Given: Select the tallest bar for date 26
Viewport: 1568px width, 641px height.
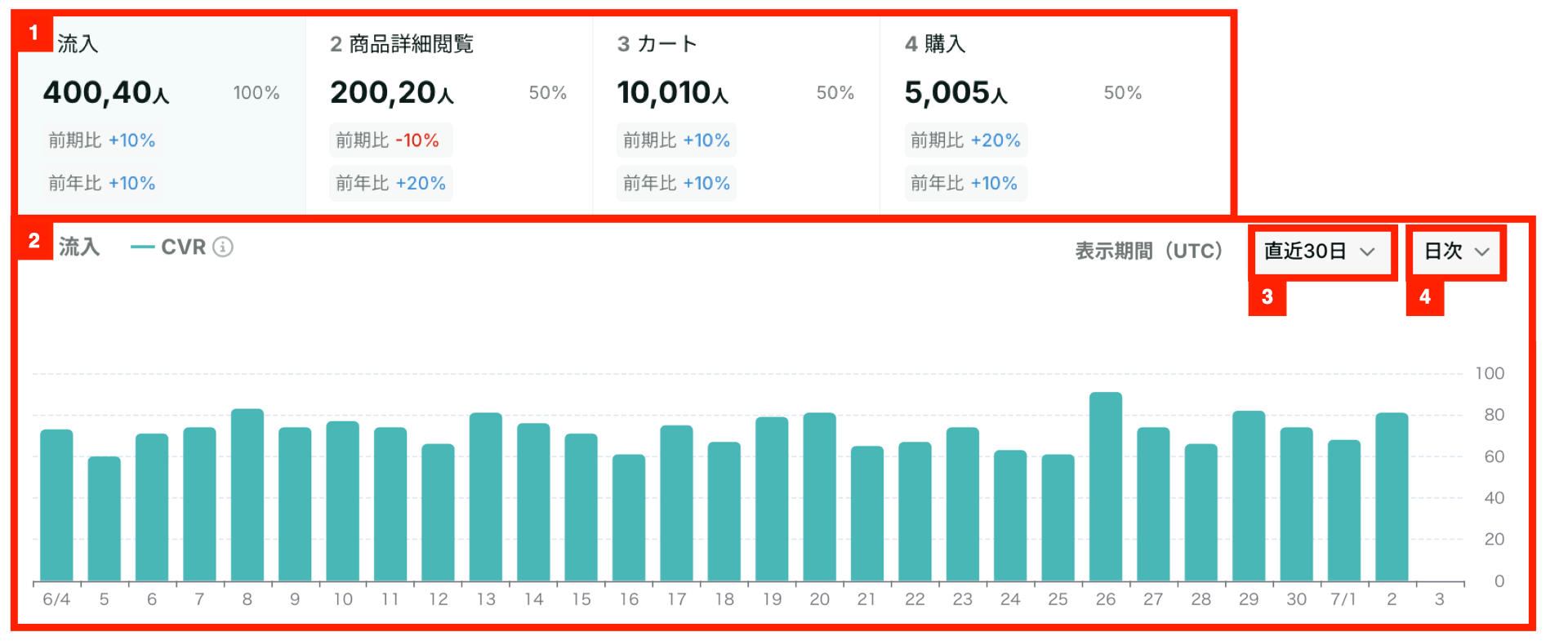Looking at the screenshot, I should click(x=1106, y=487).
